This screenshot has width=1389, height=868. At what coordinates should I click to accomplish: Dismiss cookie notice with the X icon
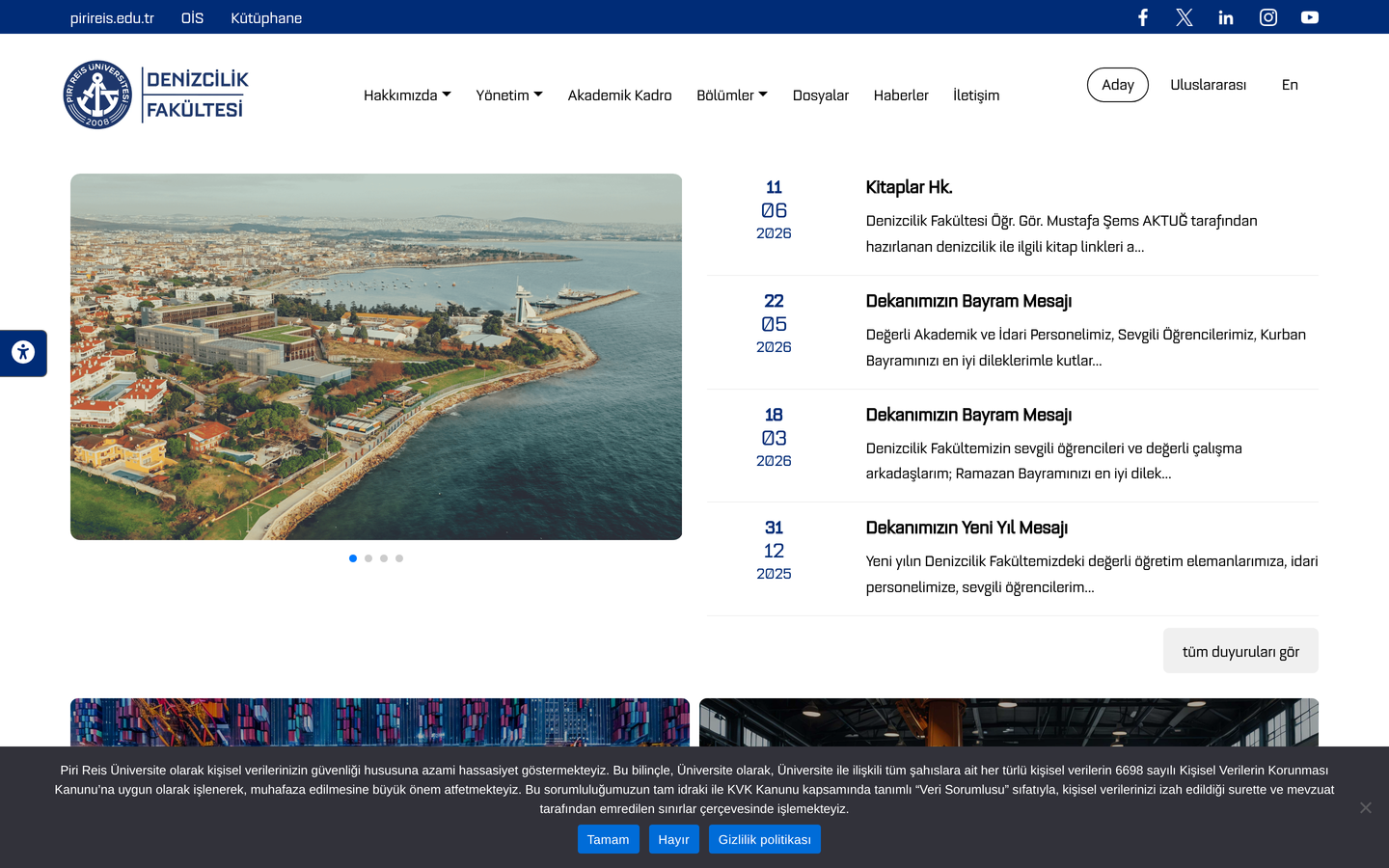[x=1366, y=807]
